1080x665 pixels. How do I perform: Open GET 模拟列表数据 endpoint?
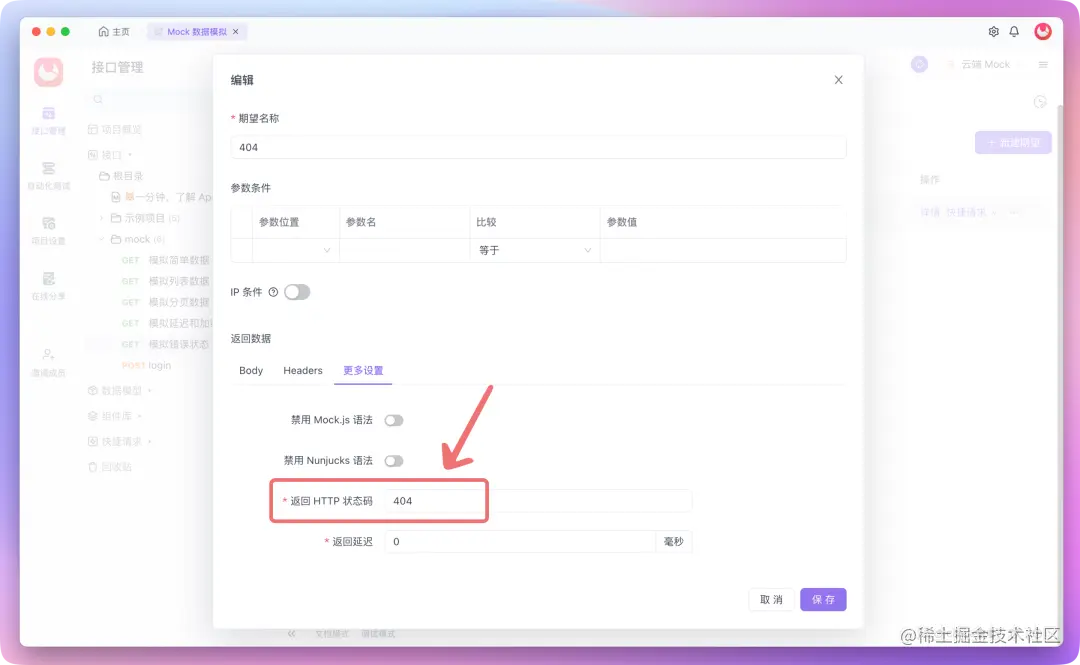pyautogui.click(x=165, y=281)
